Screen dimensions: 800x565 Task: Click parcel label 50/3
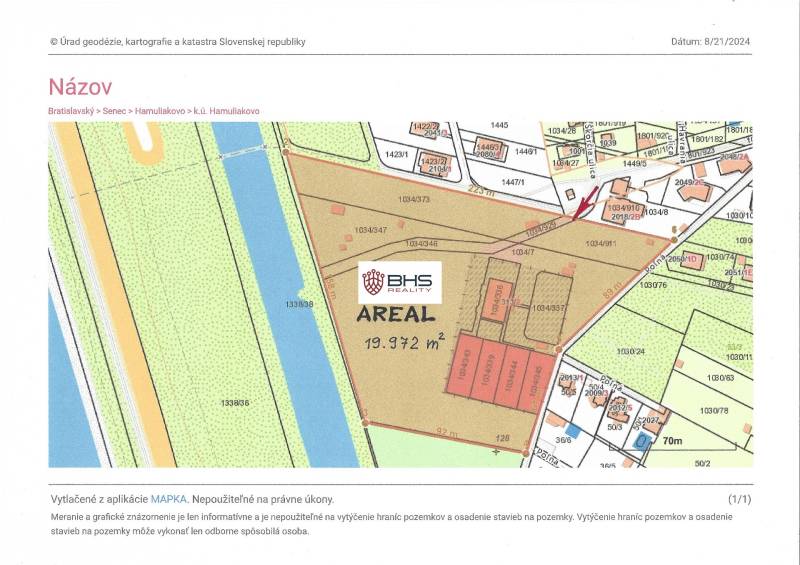[614, 427]
